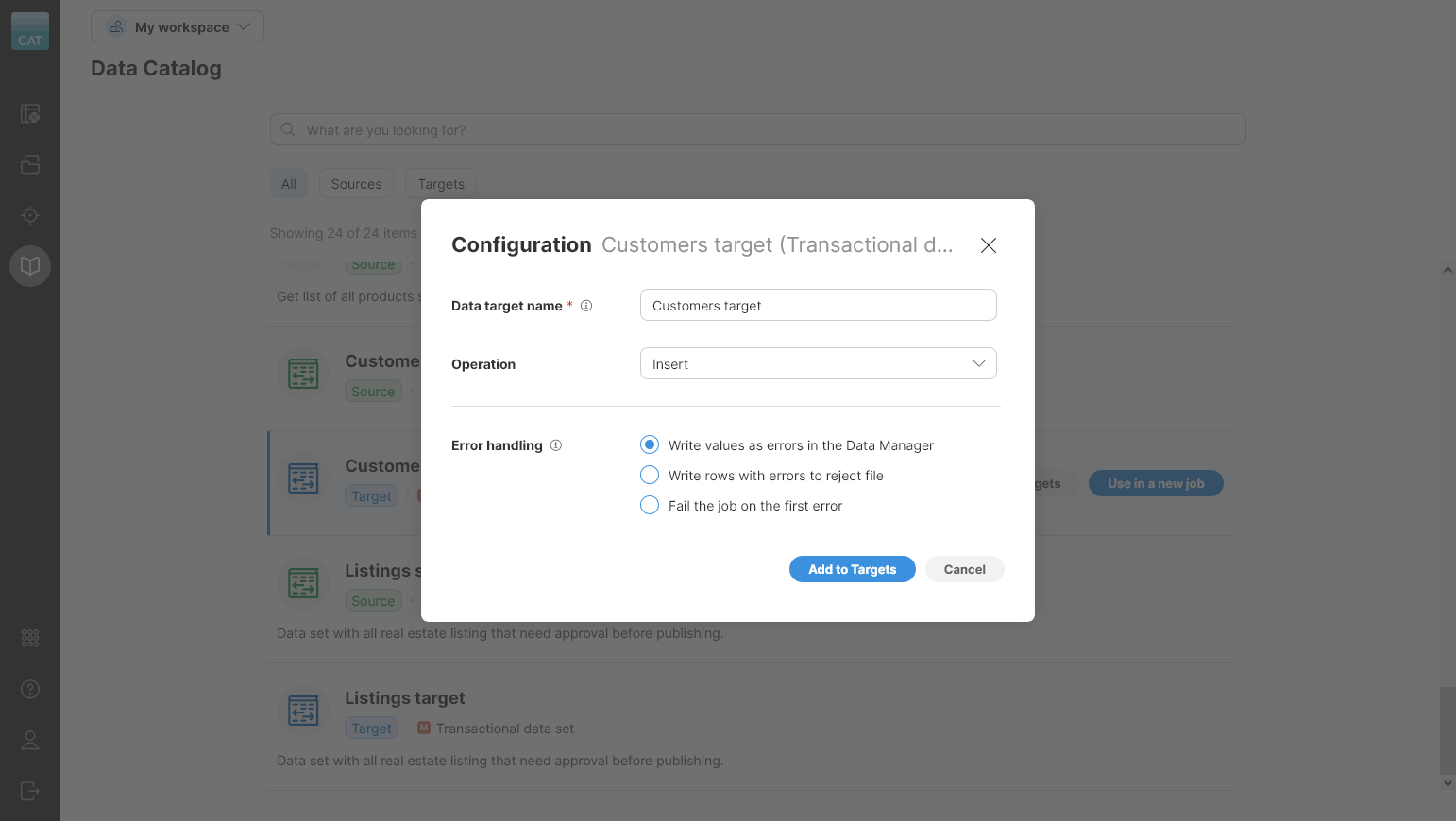Switch to the Targets filter tab

point(440,183)
